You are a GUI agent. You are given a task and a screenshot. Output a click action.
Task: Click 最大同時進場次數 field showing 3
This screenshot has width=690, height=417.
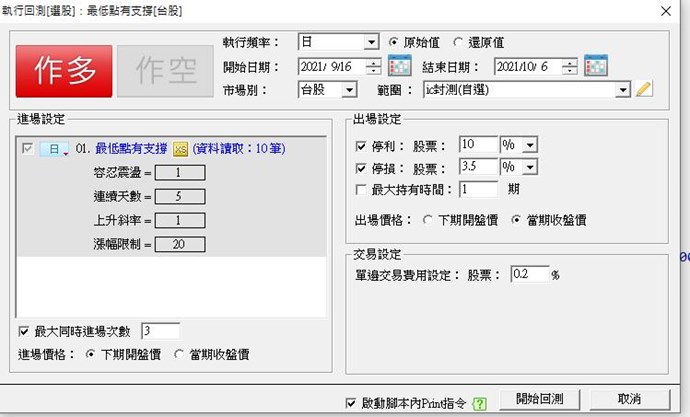click(161, 331)
